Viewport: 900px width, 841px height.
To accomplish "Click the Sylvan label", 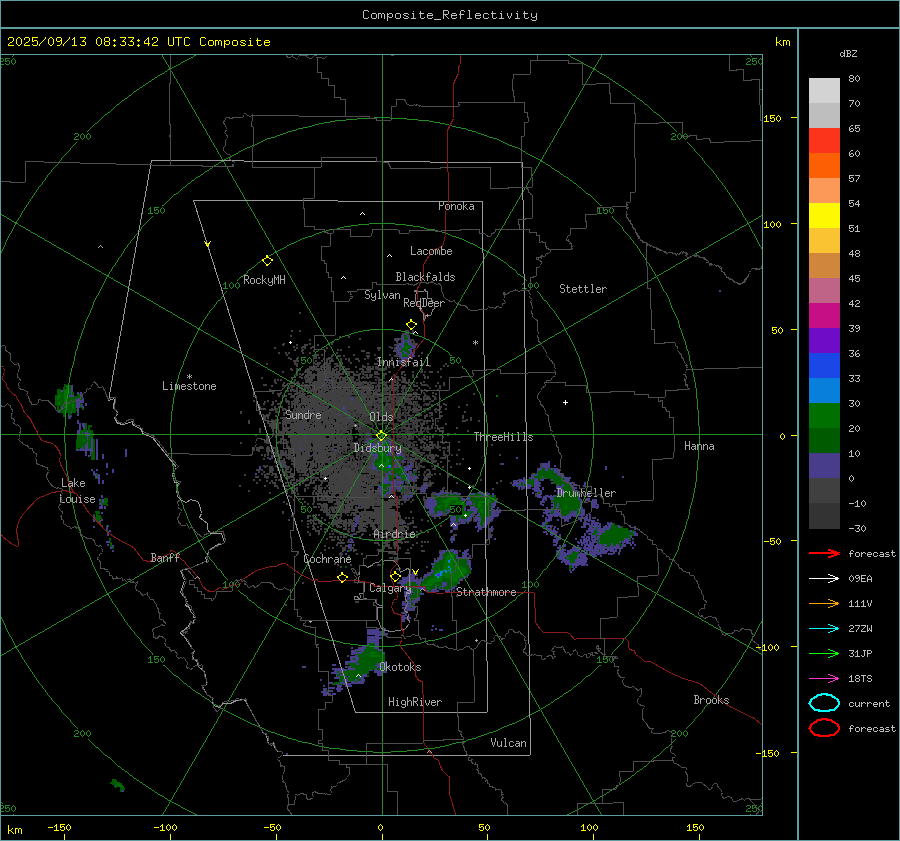I will click(382, 295).
